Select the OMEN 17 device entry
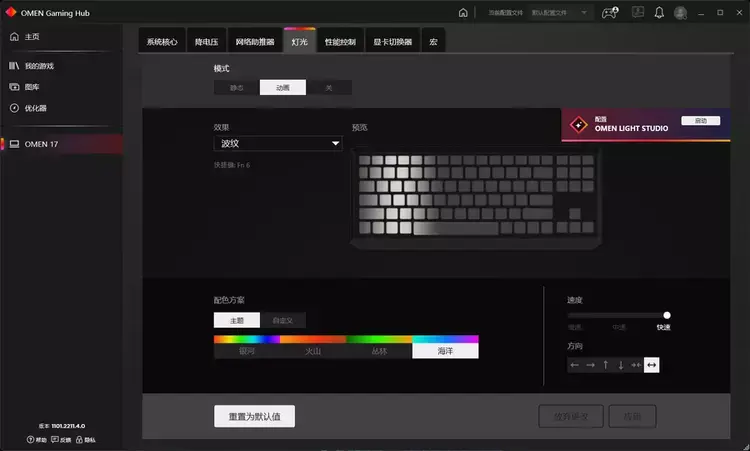Image resolution: width=750 pixels, height=451 pixels. pos(62,144)
